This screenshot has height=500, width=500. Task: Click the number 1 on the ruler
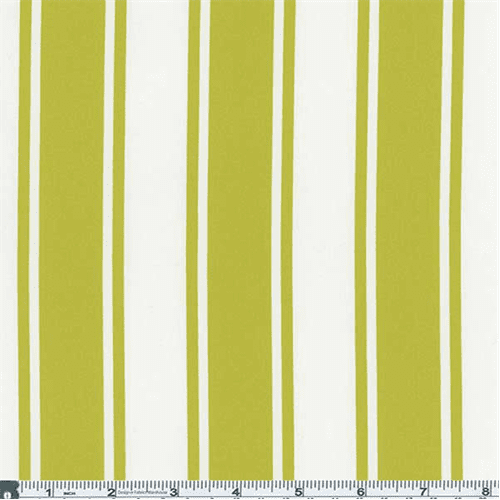tap(50, 492)
